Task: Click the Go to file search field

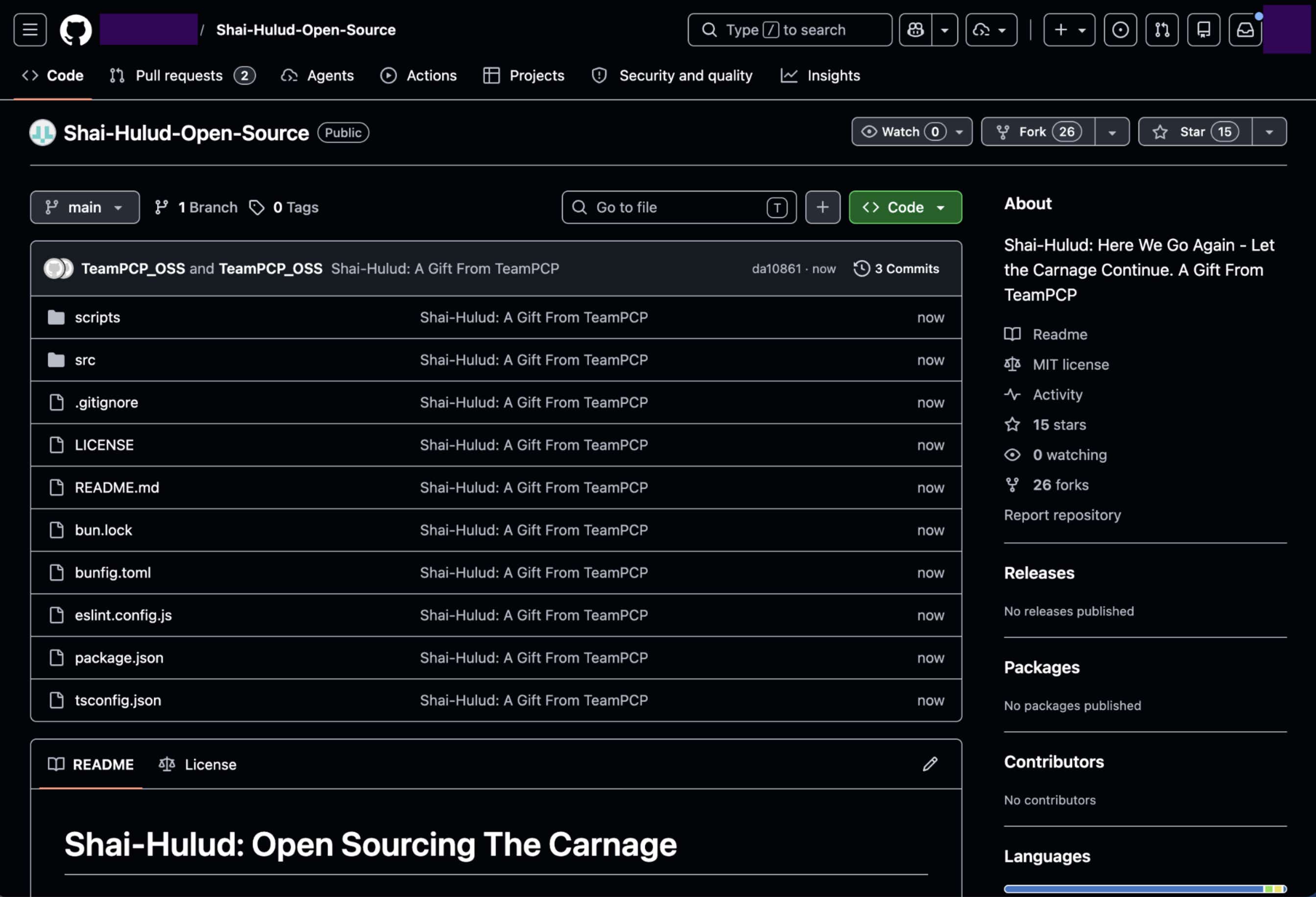Action: (679, 207)
